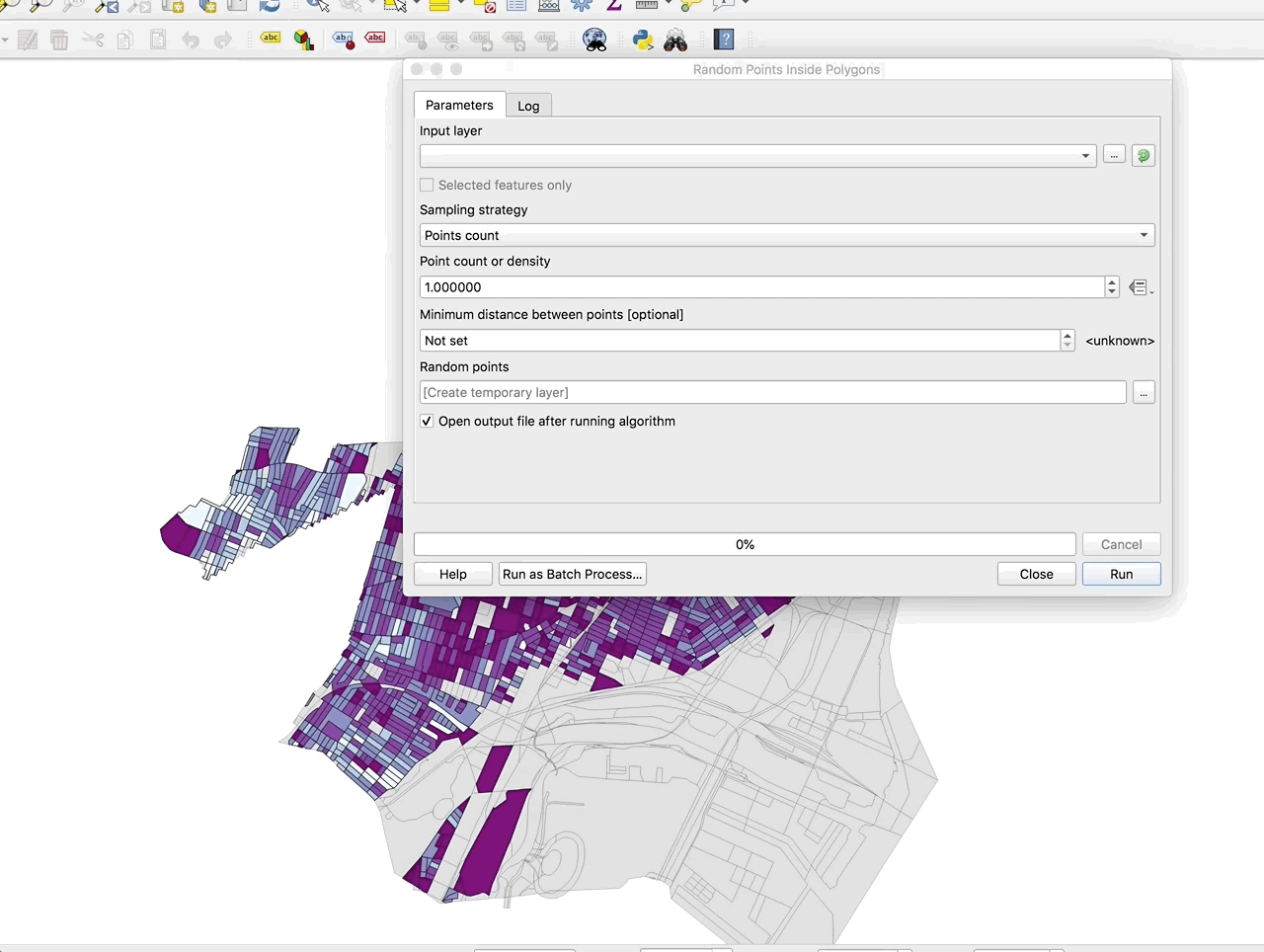Switch to the Log tab
Screen dimensions: 1264x952
point(528,106)
